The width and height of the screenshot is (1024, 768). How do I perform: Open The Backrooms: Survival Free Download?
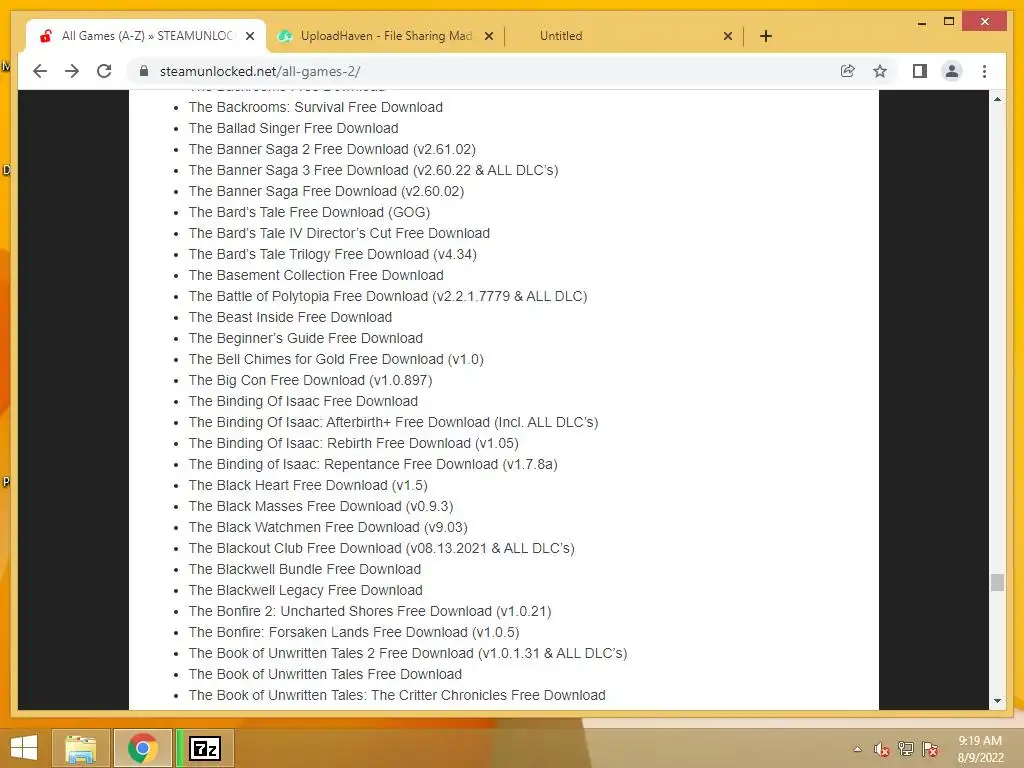pyautogui.click(x=315, y=107)
